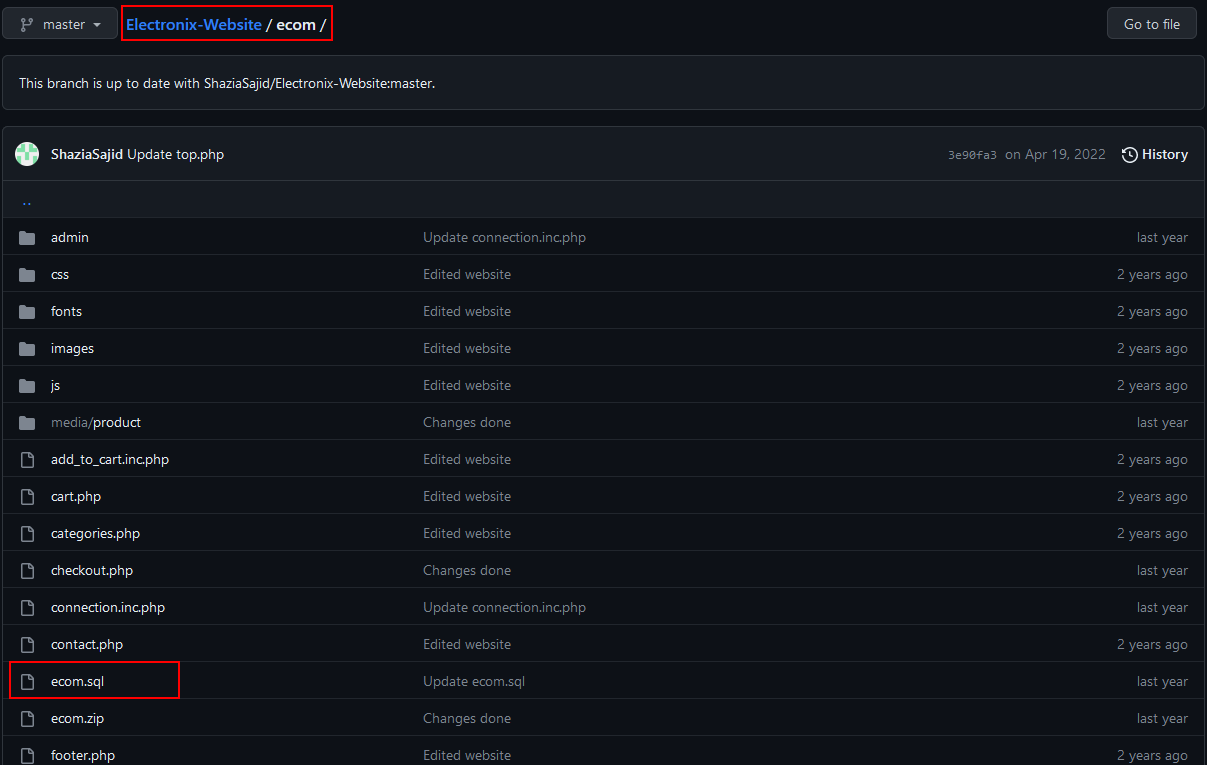The image size is (1207, 765).
Task: Click the folder icon beside media/product
Action: (x=27, y=423)
